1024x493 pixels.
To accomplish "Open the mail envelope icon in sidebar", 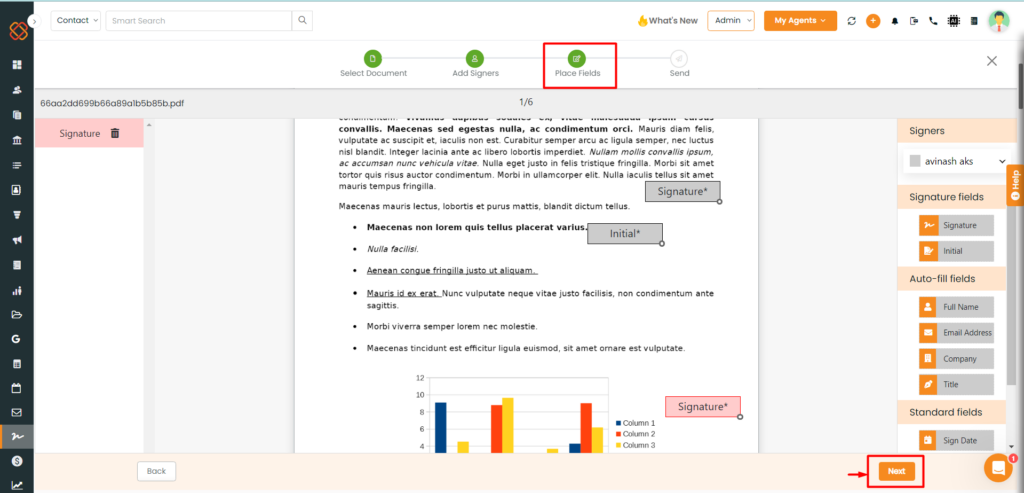I will click(x=17, y=413).
